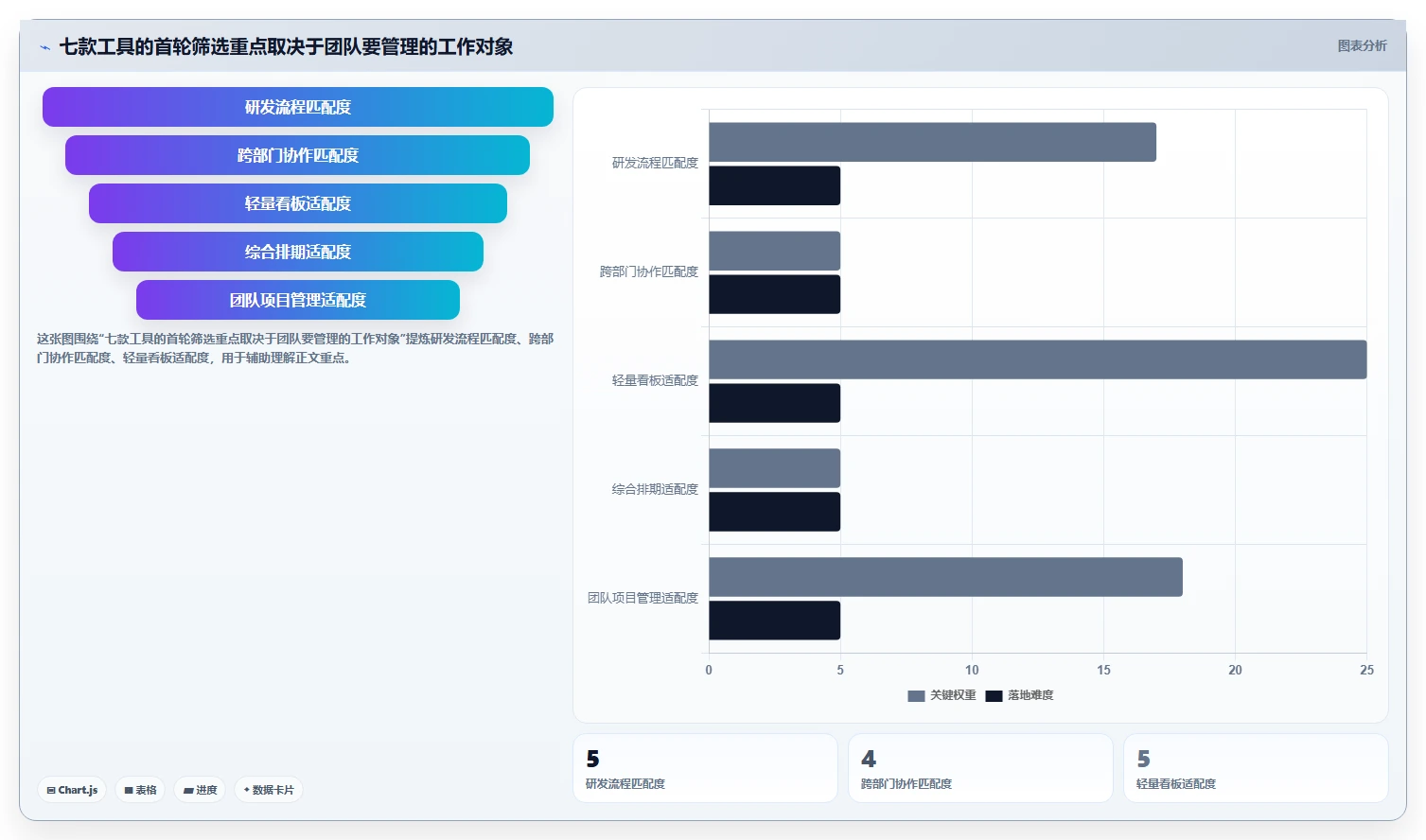This screenshot has height=840, width=1426.
Task: Click the Chart.js tag chip
Action: pyautogui.click(x=72, y=790)
